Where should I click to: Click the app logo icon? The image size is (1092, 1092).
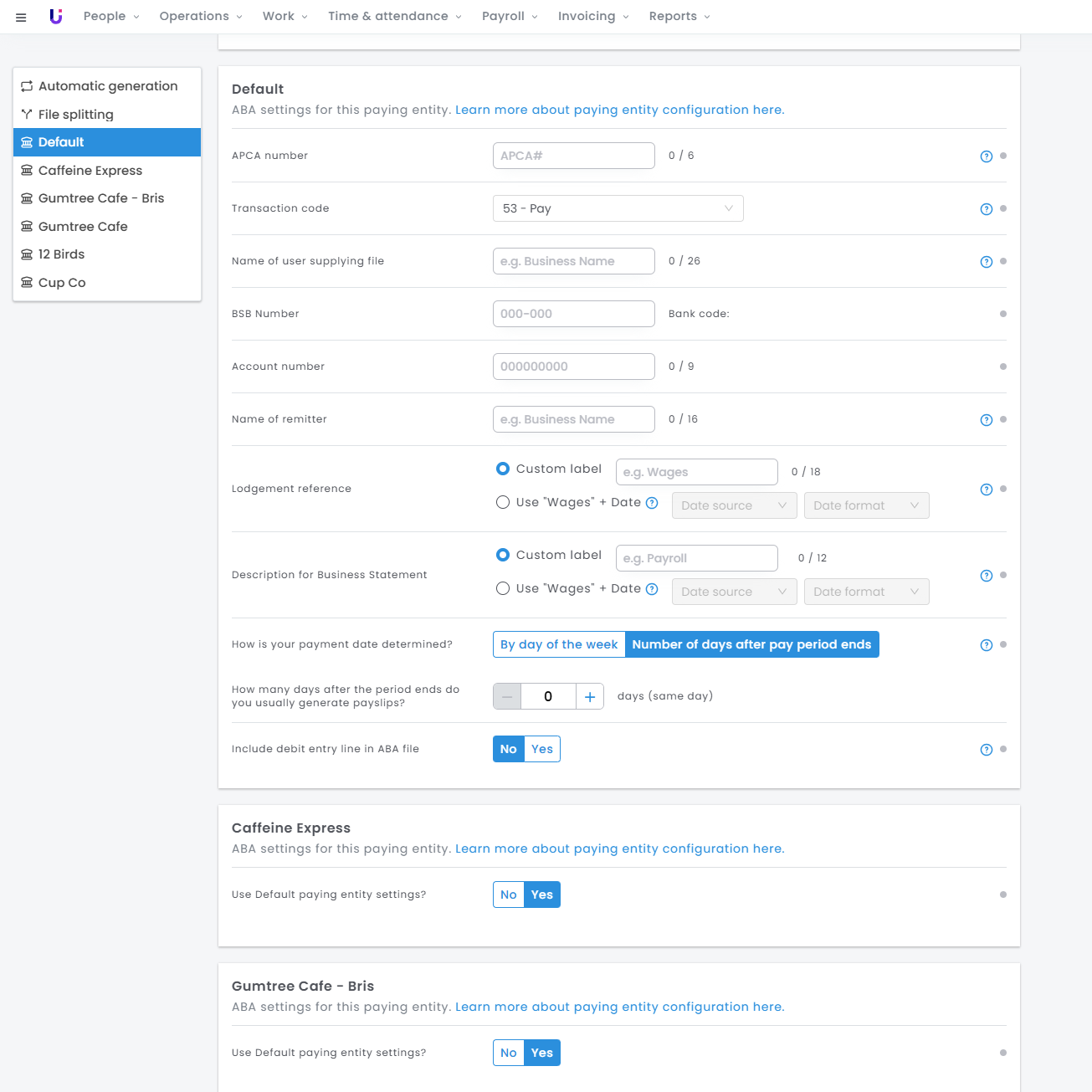coord(56,17)
